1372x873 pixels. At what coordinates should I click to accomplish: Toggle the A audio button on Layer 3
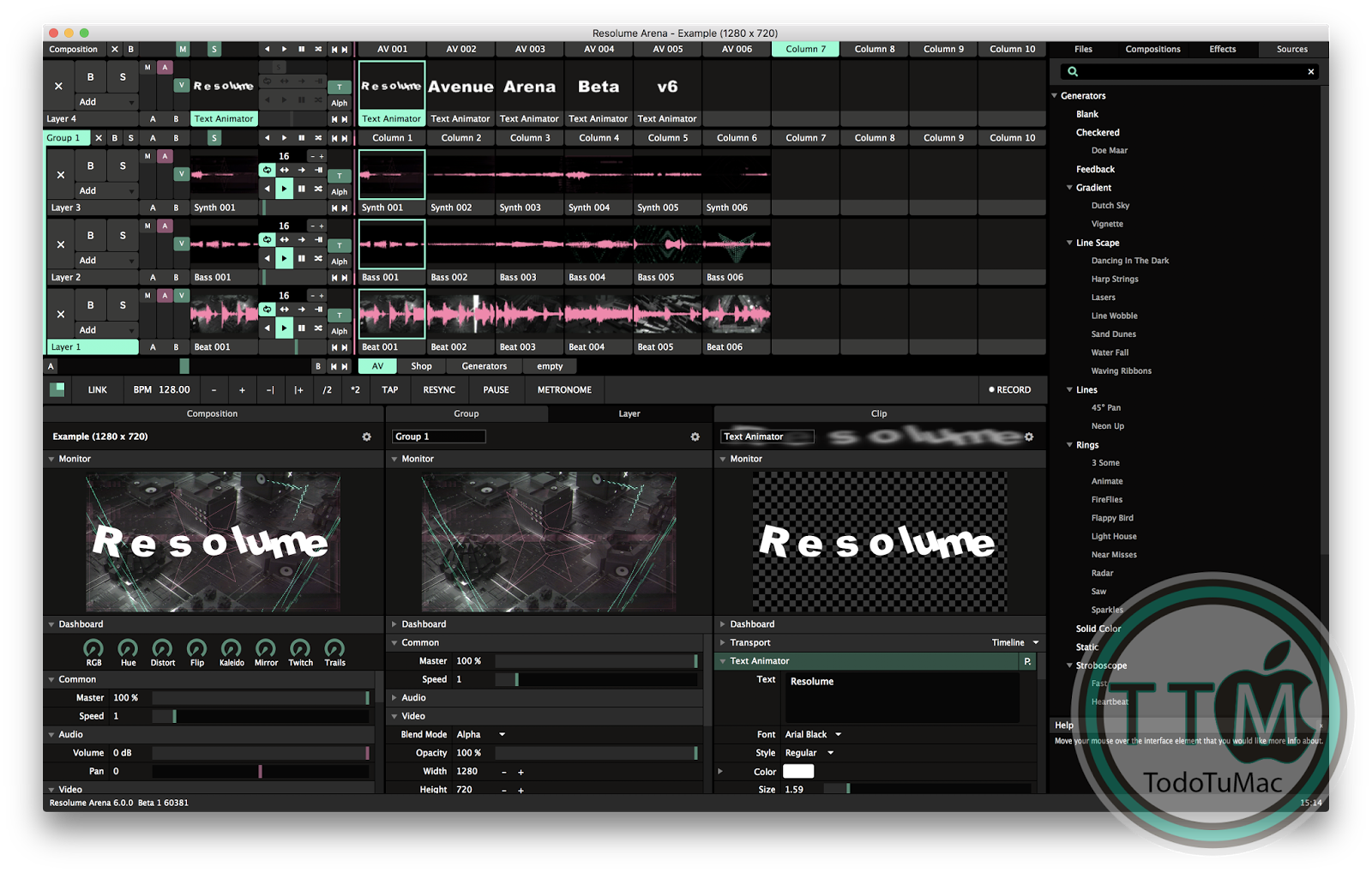[x=165, y=156]
